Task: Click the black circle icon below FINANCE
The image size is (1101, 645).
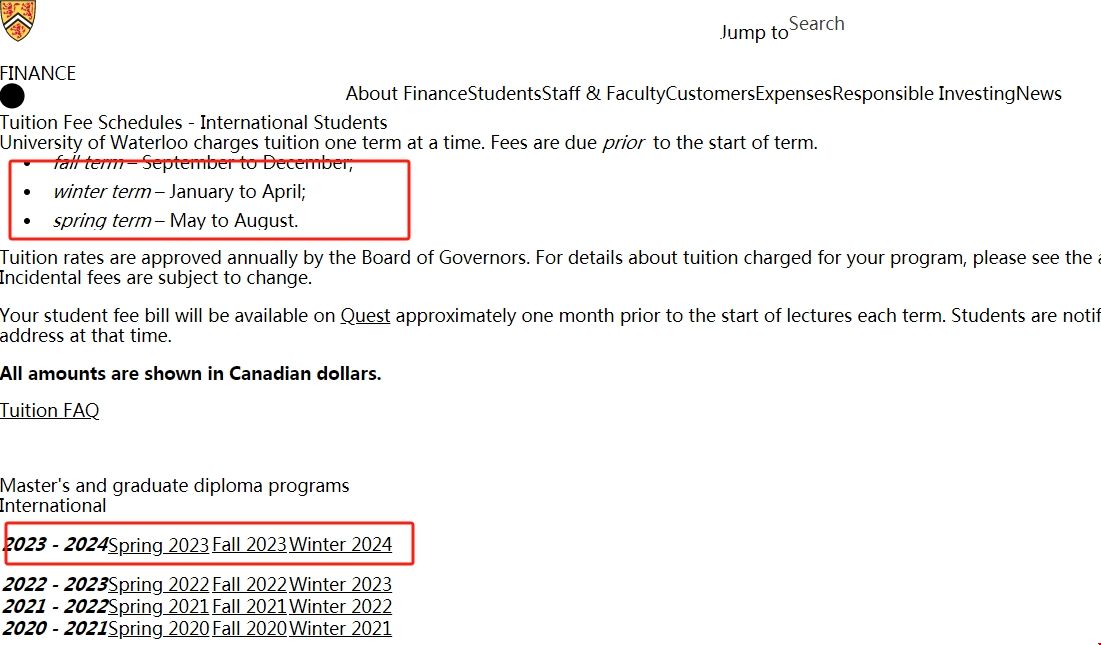Action: click(x=12, y=96)
